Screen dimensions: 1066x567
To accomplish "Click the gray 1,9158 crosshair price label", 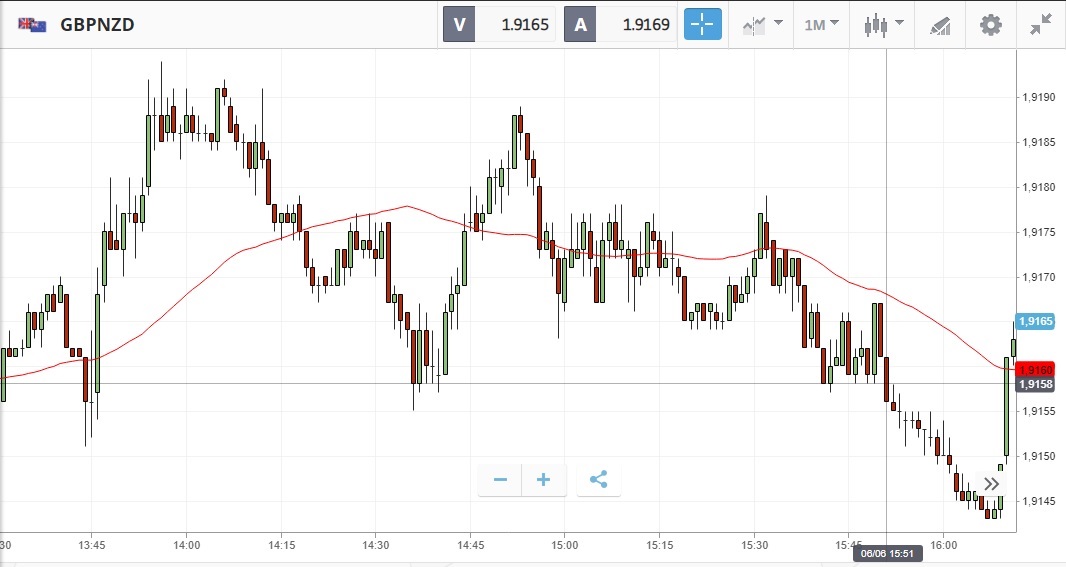I will click(1035, 384).
